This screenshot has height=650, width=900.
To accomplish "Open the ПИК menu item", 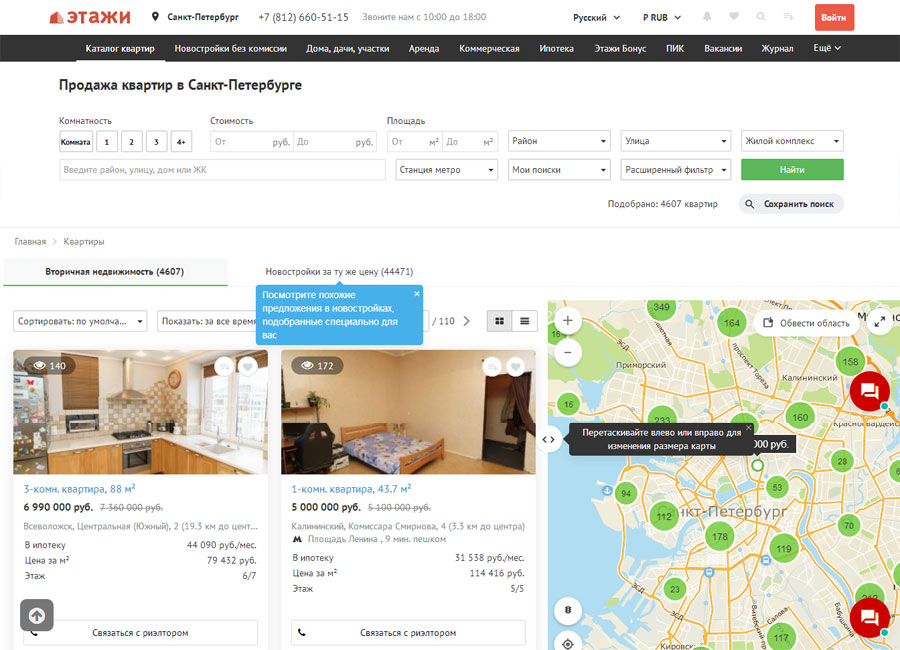I will (x=675, y=48).
